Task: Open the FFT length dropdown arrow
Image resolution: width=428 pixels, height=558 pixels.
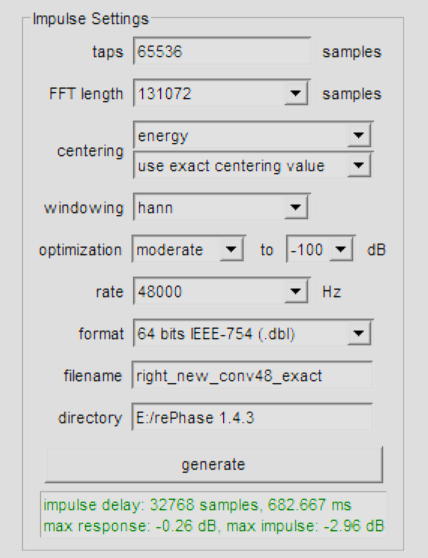Action: pyautogui.click(x=296, y=94)
